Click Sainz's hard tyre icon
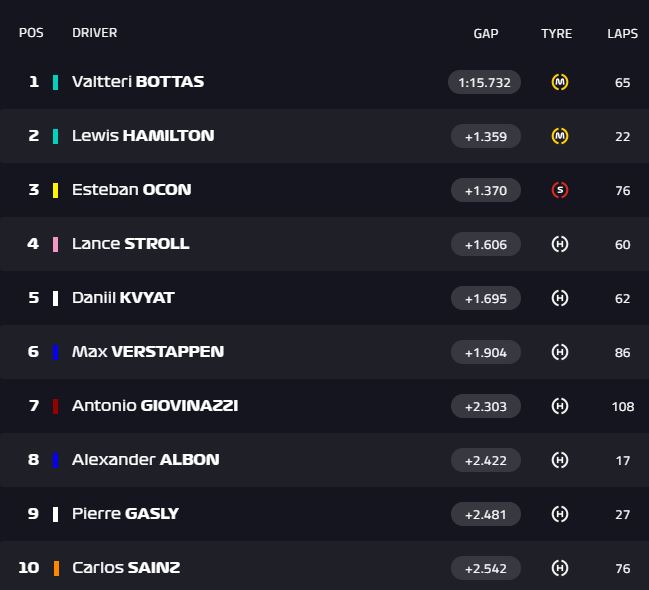649x590 pixels. pyautogui.click(x=560, y=568)
